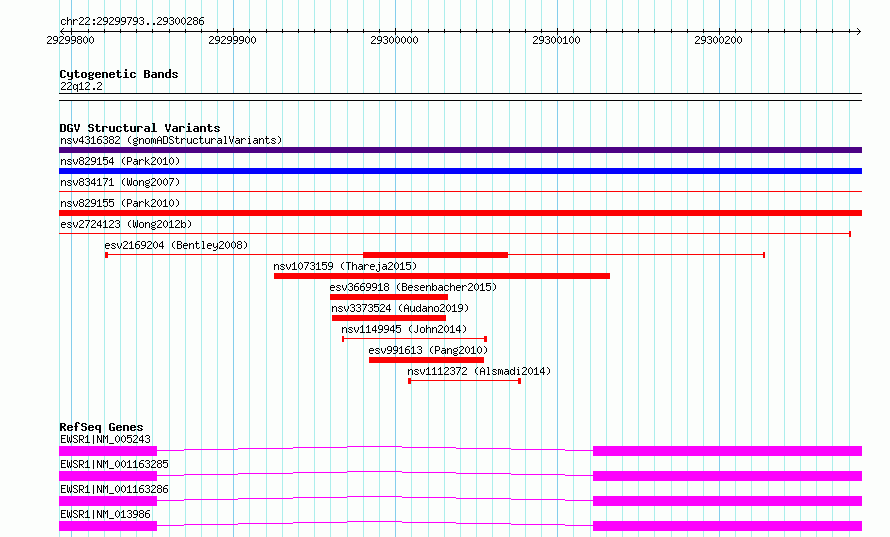The height and width of the screenshot is (537, 890).
Task: Click the esv3669918 (Besenbacher2015) label
Action: (413, 287)
